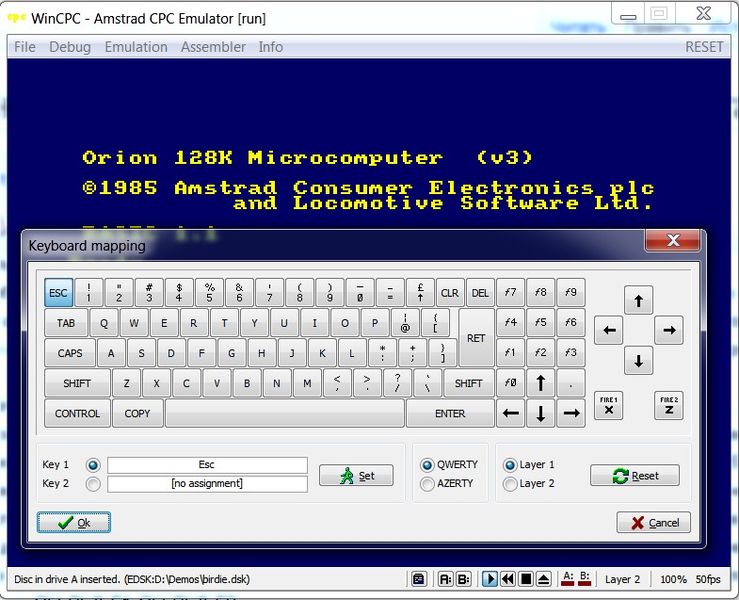
Task: Click the WinCPC icon in title bar
Action: pos(16,18)
